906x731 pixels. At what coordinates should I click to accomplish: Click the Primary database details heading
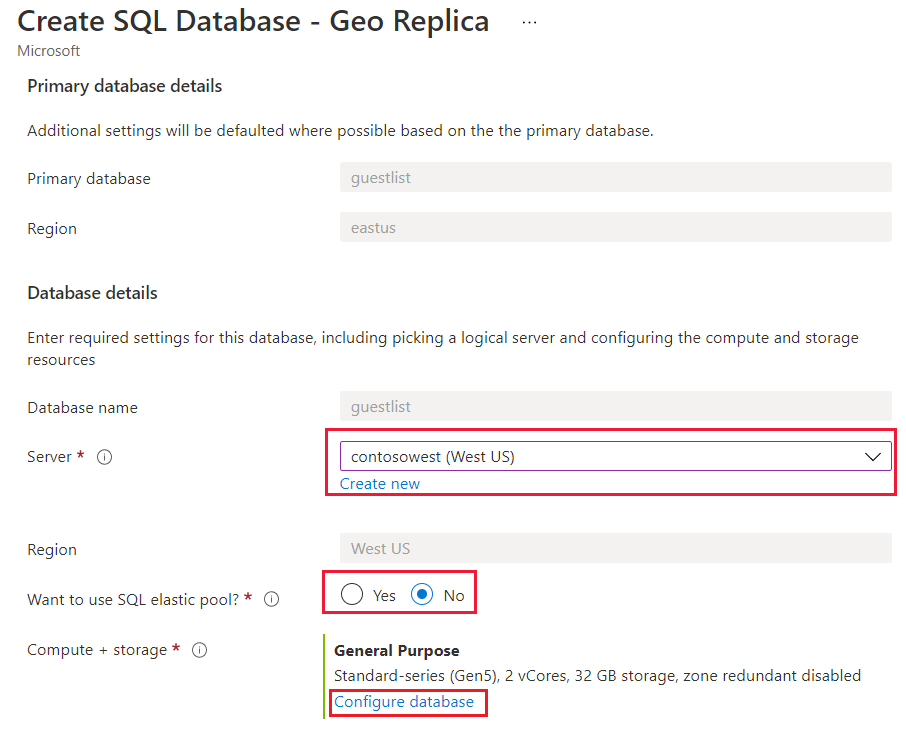tap(125, 86)
